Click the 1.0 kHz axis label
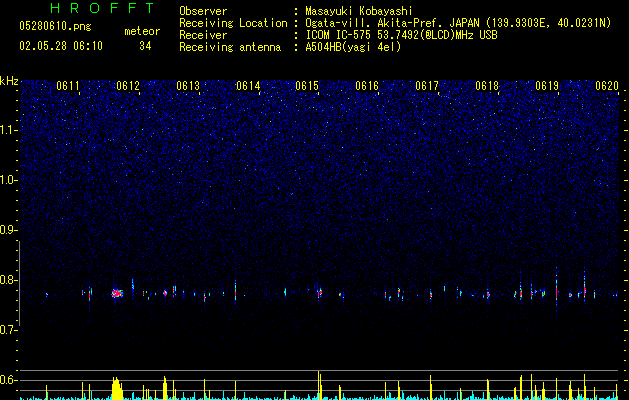The height and width of the screenshot is (400, 629). point(9,180)
